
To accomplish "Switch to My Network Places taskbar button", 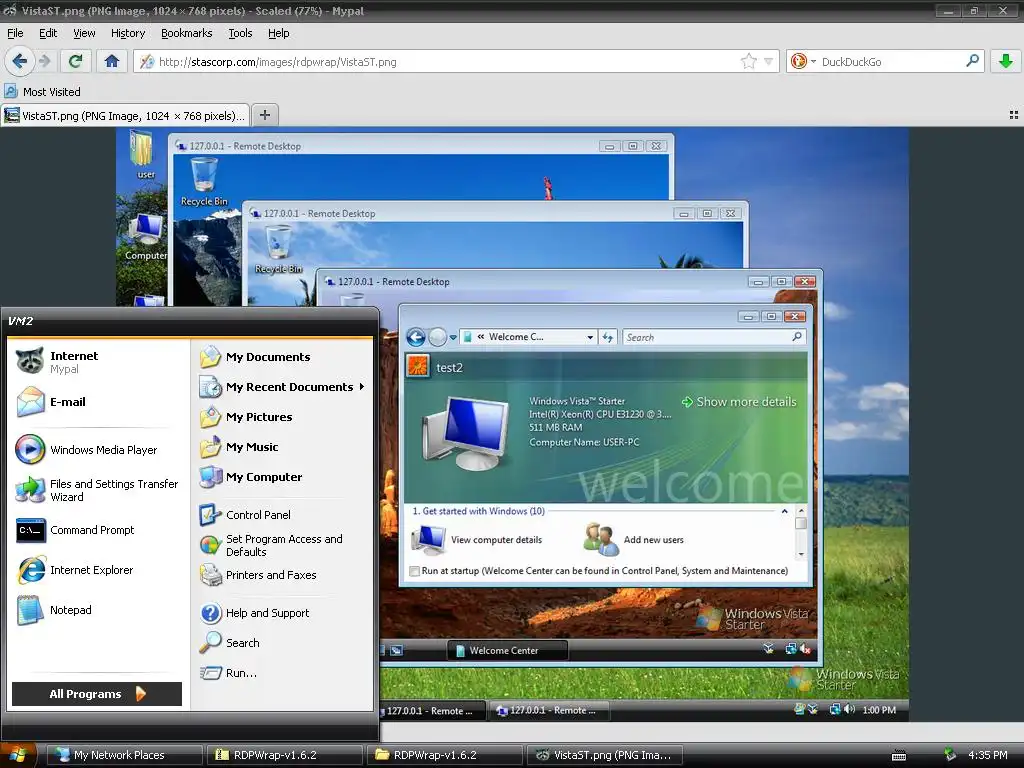I will [124, 755].
